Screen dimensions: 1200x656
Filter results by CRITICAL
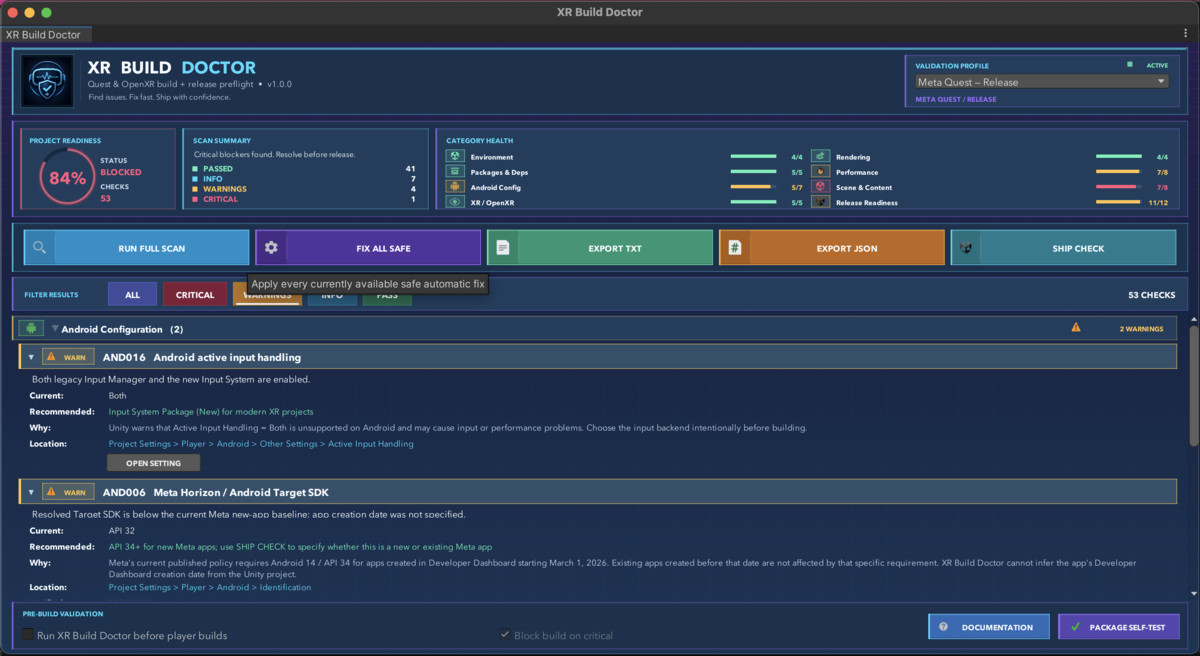click(x=195, y=294)
